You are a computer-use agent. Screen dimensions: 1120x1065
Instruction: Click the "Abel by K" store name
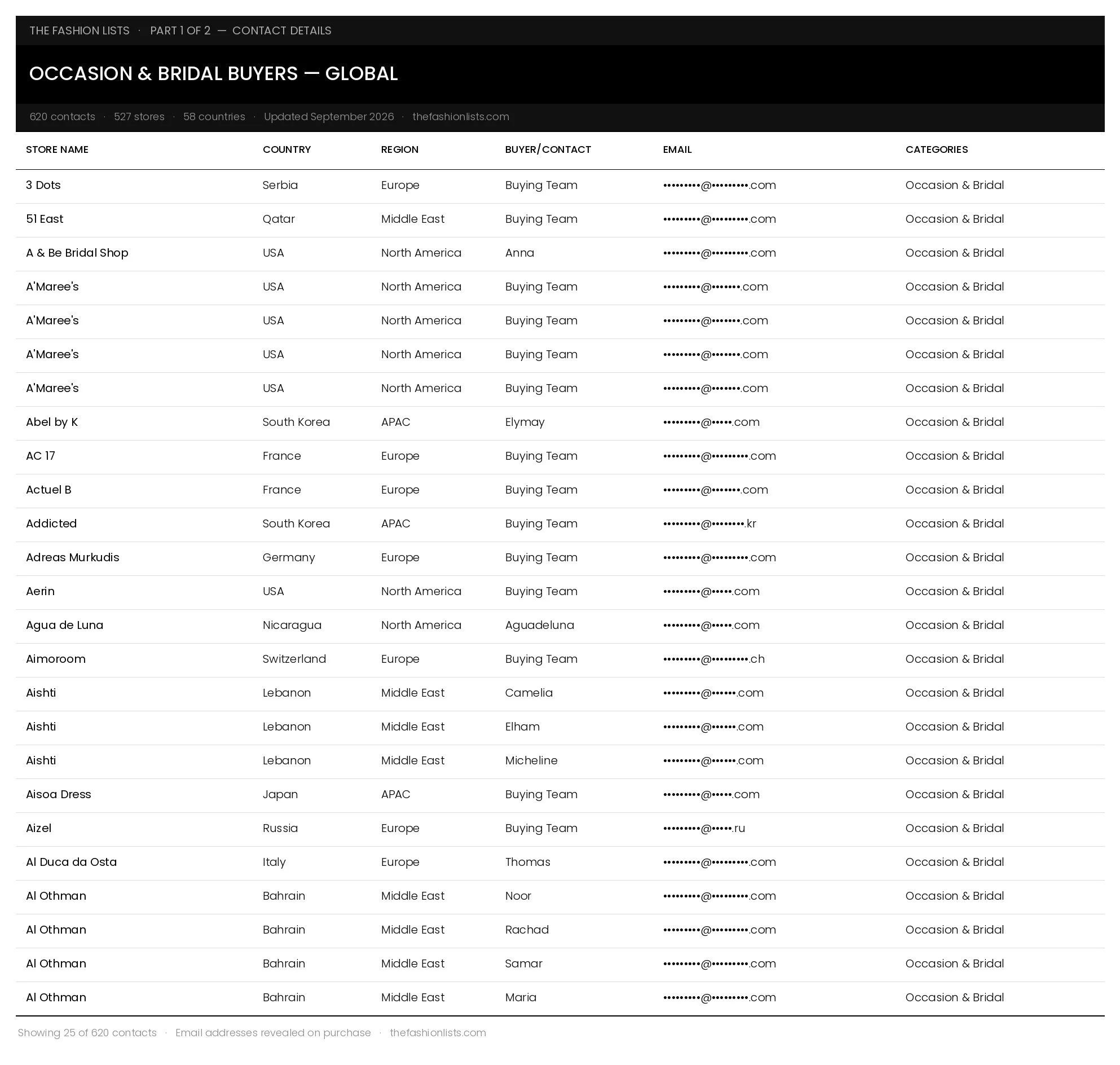pos(52,422)
